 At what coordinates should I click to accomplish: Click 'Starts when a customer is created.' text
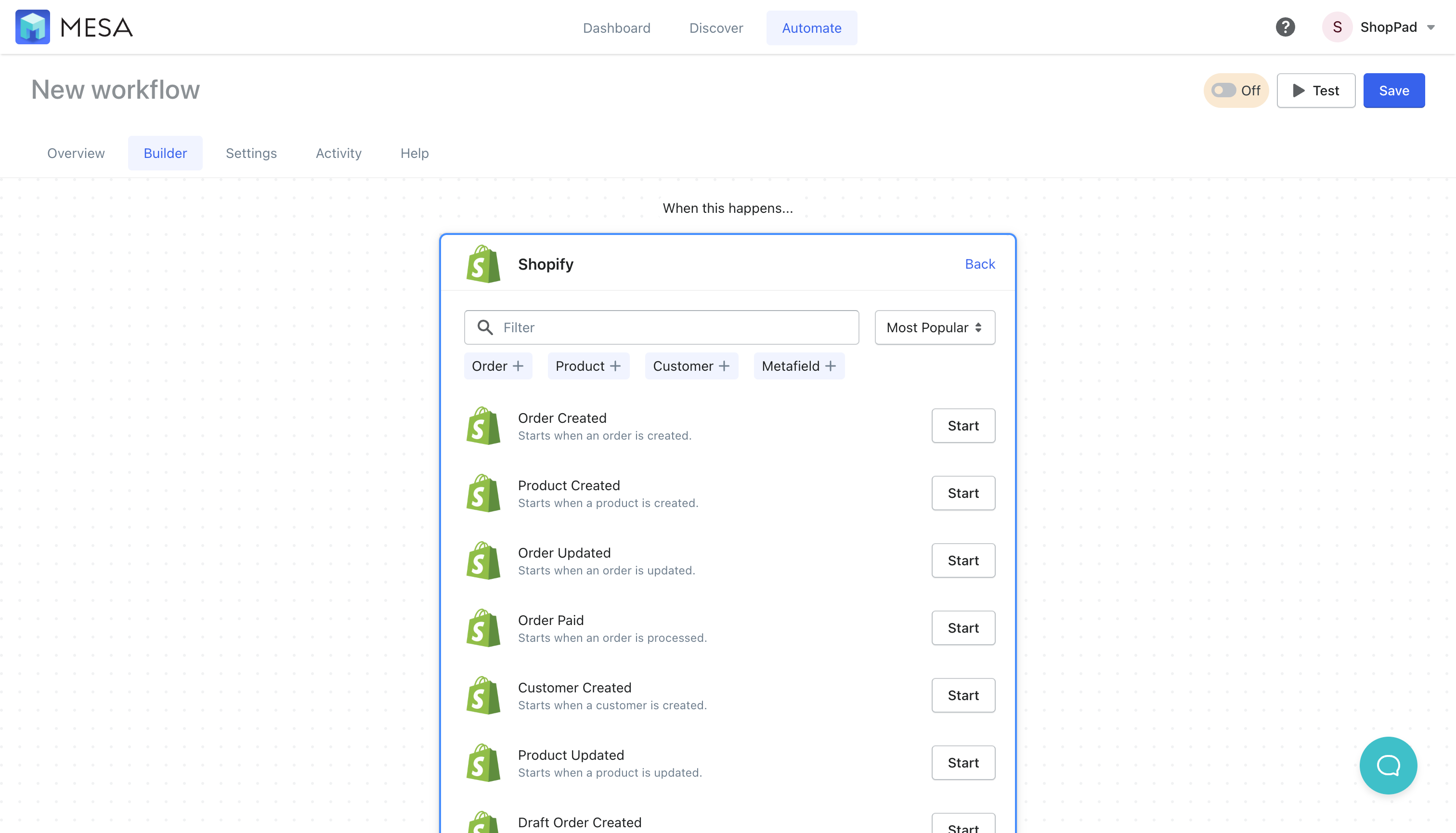coord(612,705)
